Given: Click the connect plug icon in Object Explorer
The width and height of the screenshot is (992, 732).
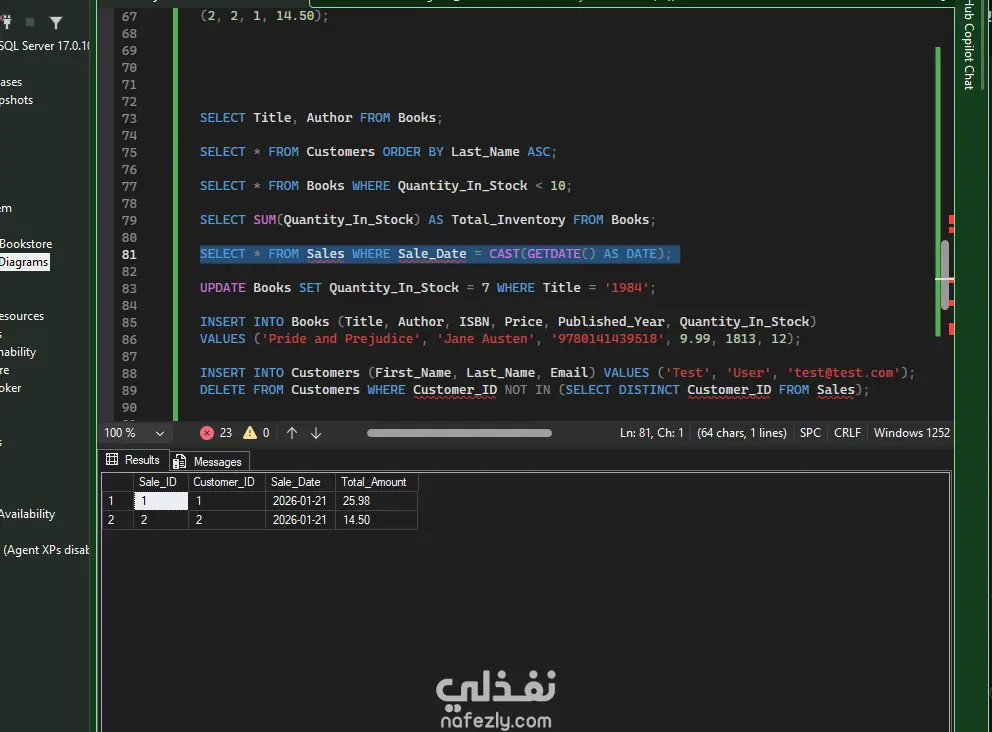Looking at the screenshot, I should [6, 23].
